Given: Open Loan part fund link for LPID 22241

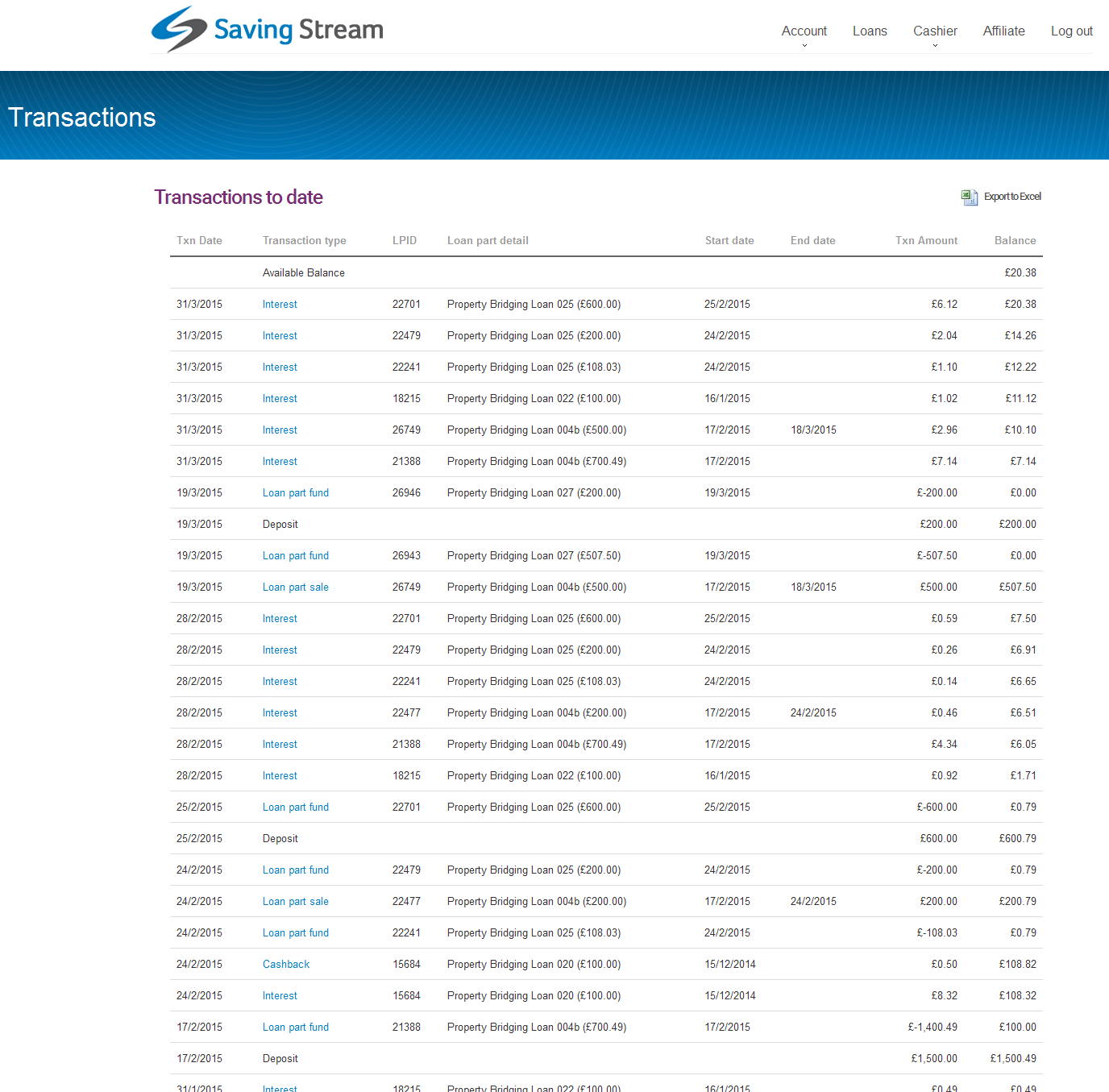Looking at the screenshot, I should coord(296,932).
